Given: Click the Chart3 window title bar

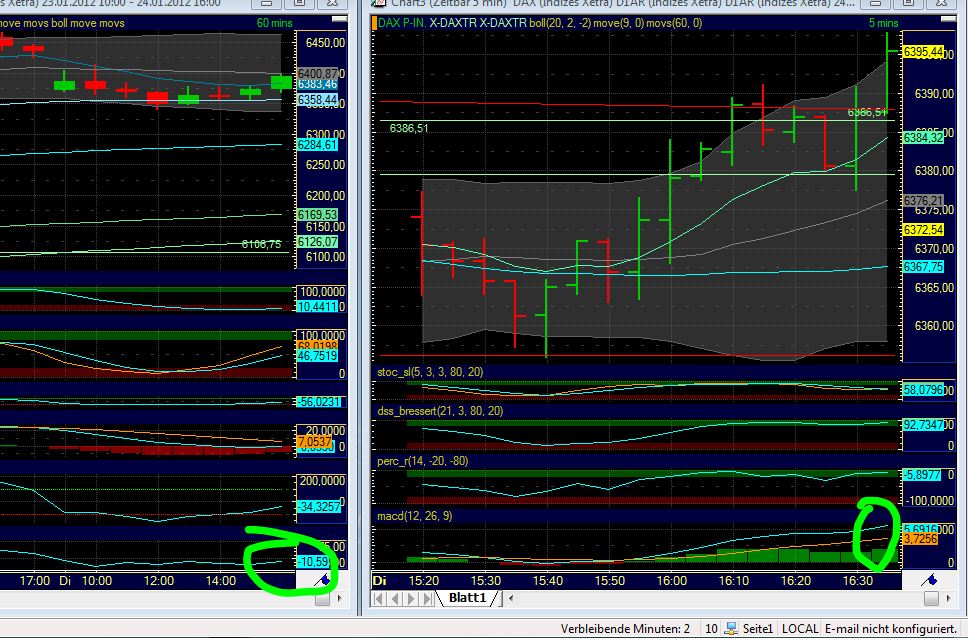Looking at the screenshot, I should 600,6.
